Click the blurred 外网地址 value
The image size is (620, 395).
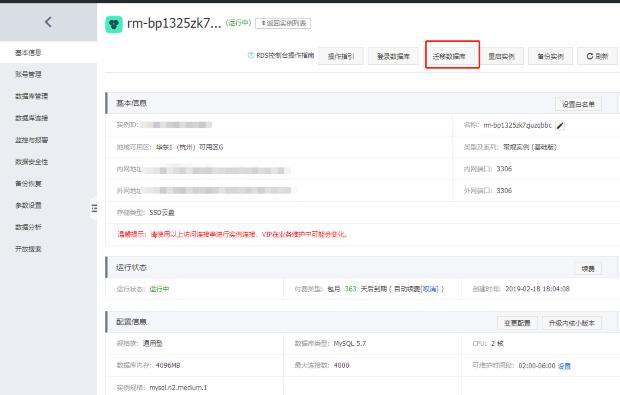218,191
